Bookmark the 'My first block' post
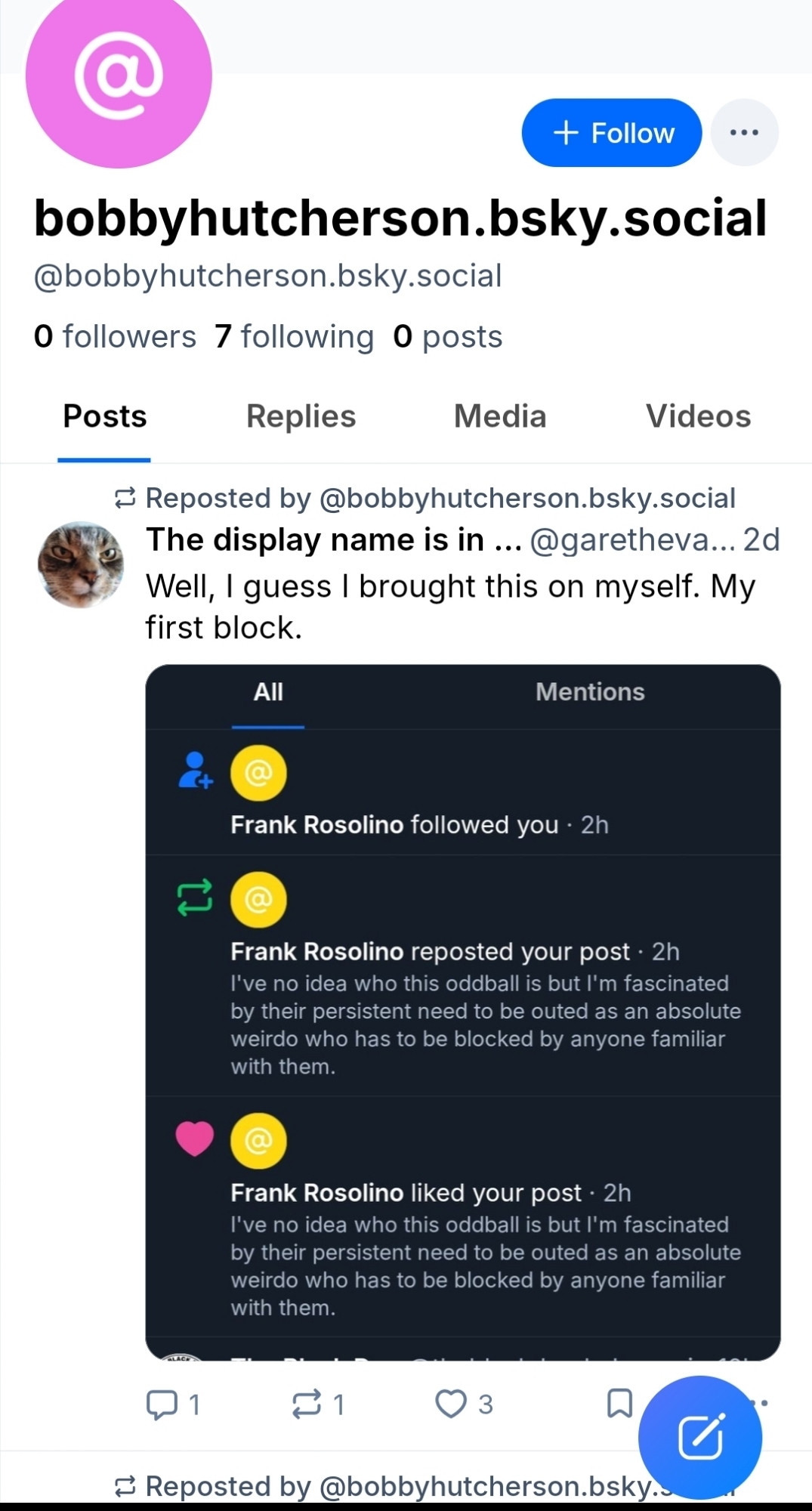 pyautogui.click(x=619, y=1404)
